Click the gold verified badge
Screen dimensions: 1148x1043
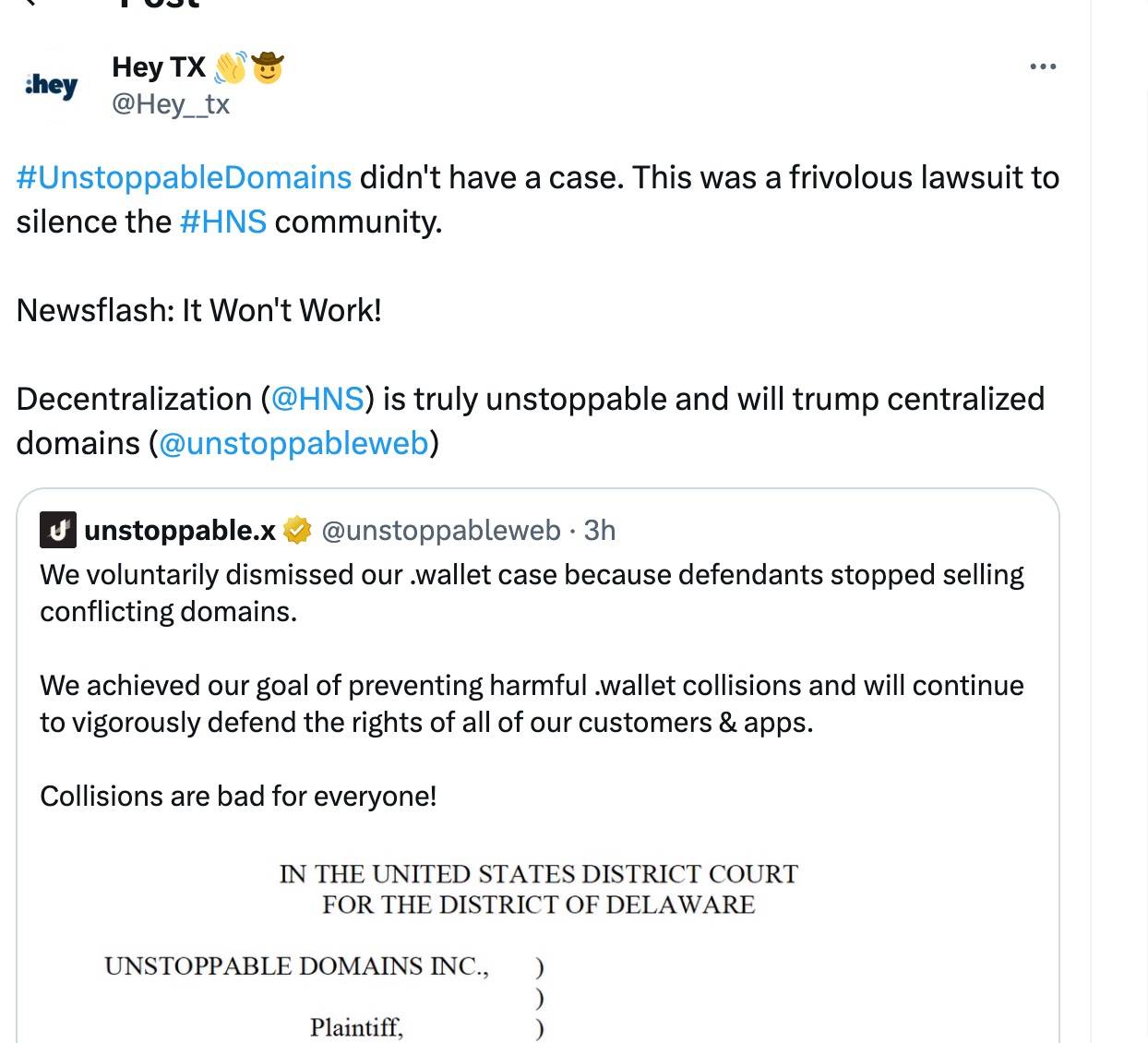297,531
